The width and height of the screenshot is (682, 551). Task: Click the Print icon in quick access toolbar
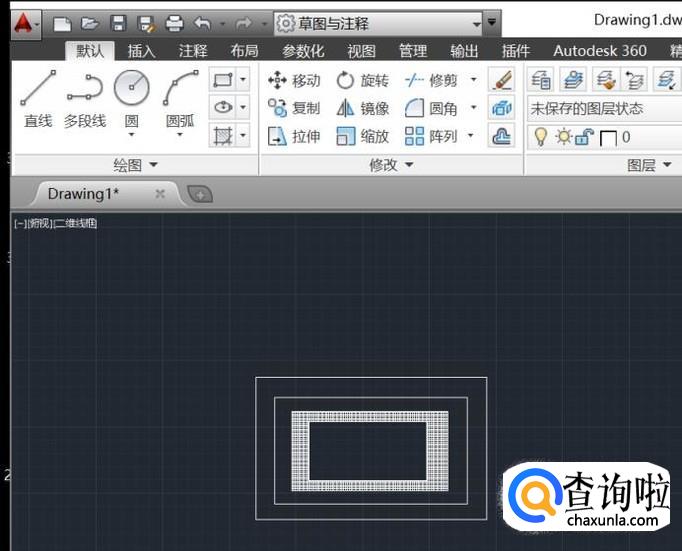pyautogui.click(x=174, y=22)
